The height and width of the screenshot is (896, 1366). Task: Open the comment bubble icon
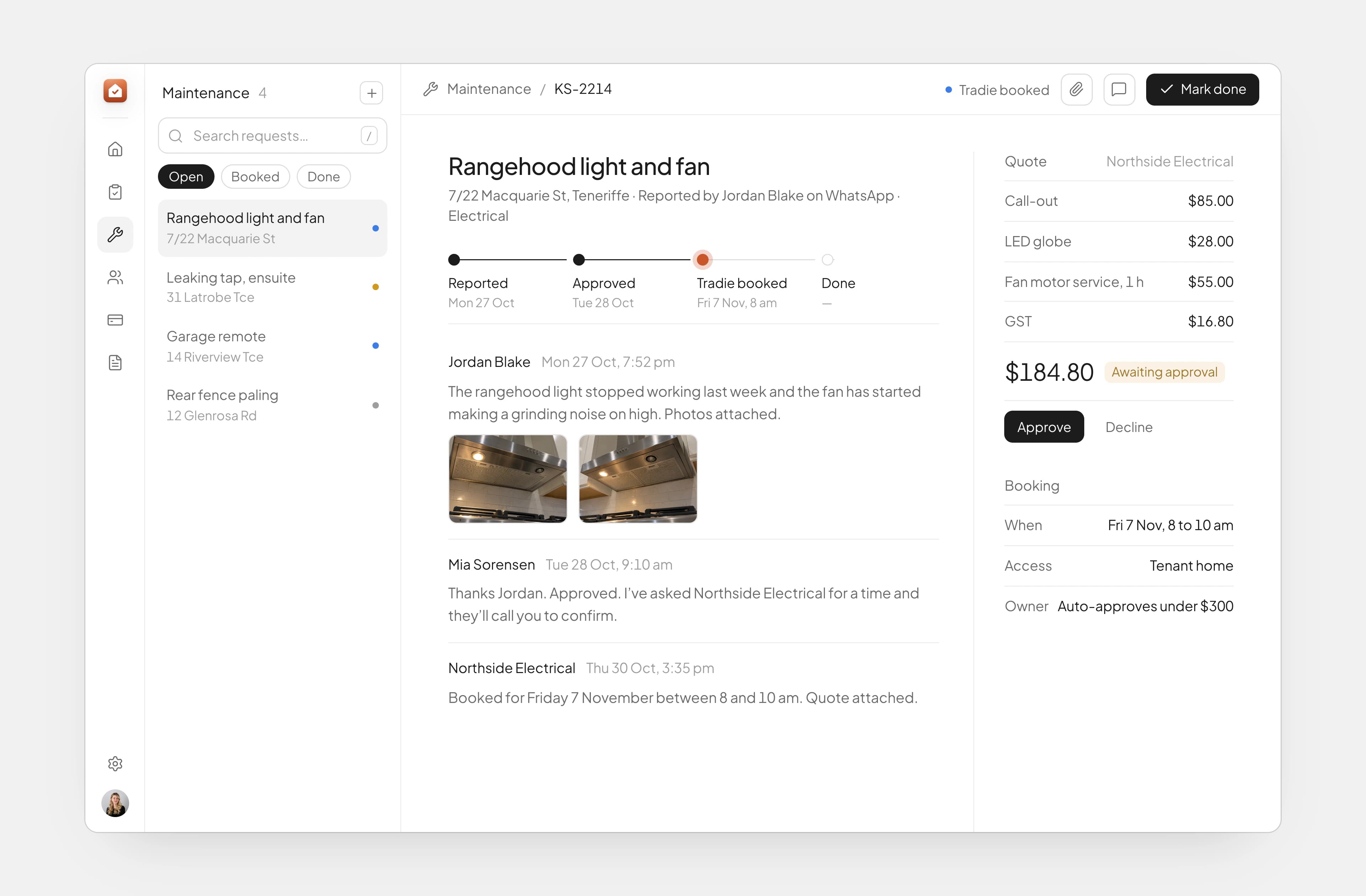[x=1119, y=90]
